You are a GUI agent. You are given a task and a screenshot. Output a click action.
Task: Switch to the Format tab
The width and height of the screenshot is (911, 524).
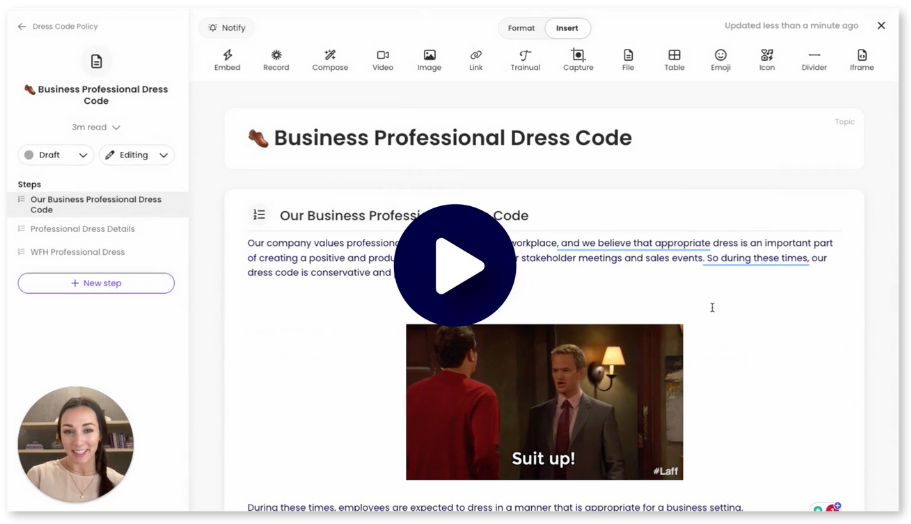click(x=521, y=28)
